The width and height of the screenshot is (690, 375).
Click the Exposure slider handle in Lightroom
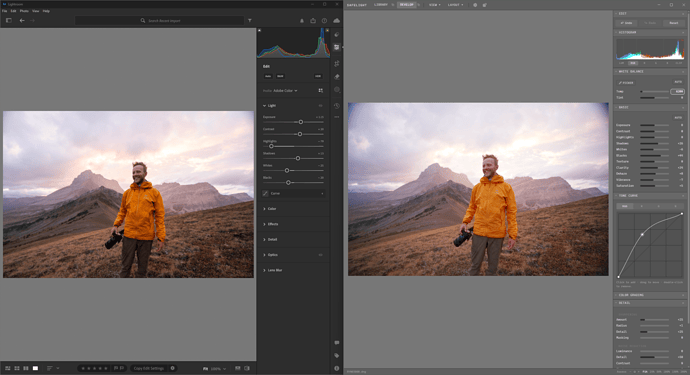click(301, 122)
